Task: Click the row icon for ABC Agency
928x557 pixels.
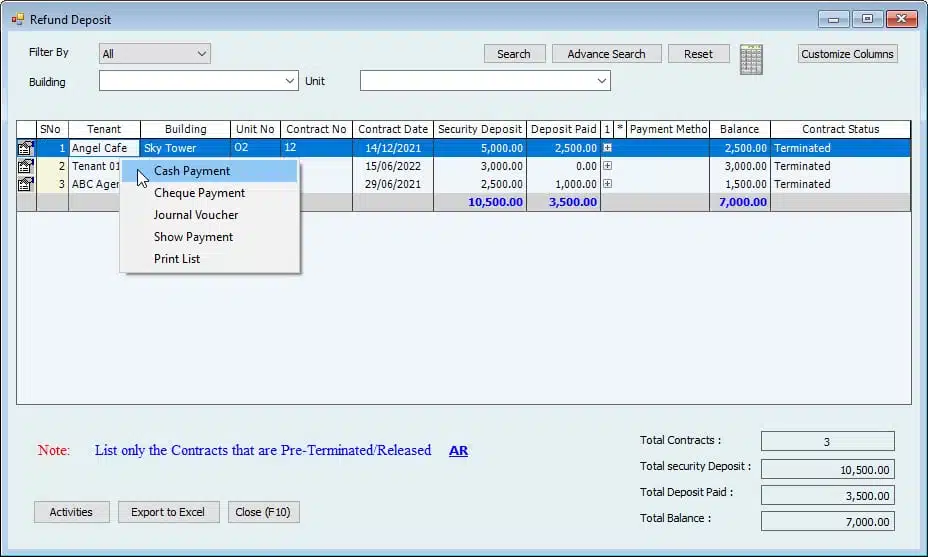Action: click(26, 184)
